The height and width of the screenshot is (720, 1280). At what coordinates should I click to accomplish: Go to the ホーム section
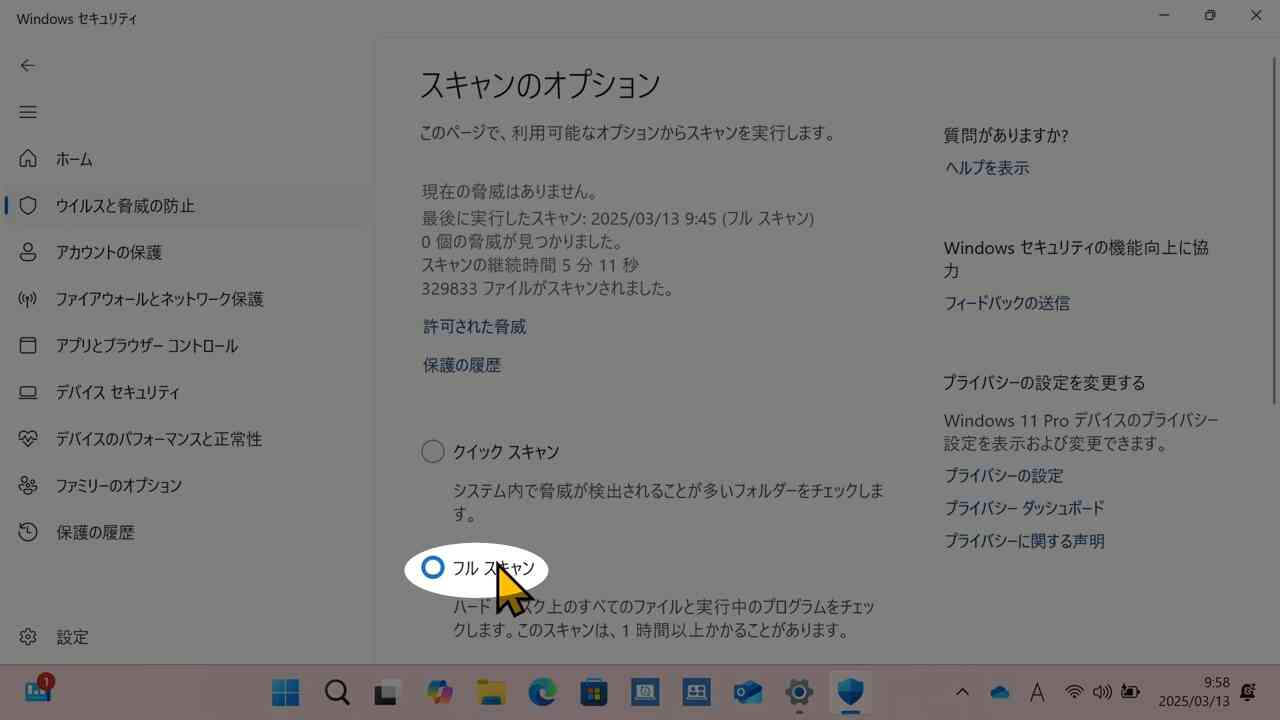click(75, 158)
